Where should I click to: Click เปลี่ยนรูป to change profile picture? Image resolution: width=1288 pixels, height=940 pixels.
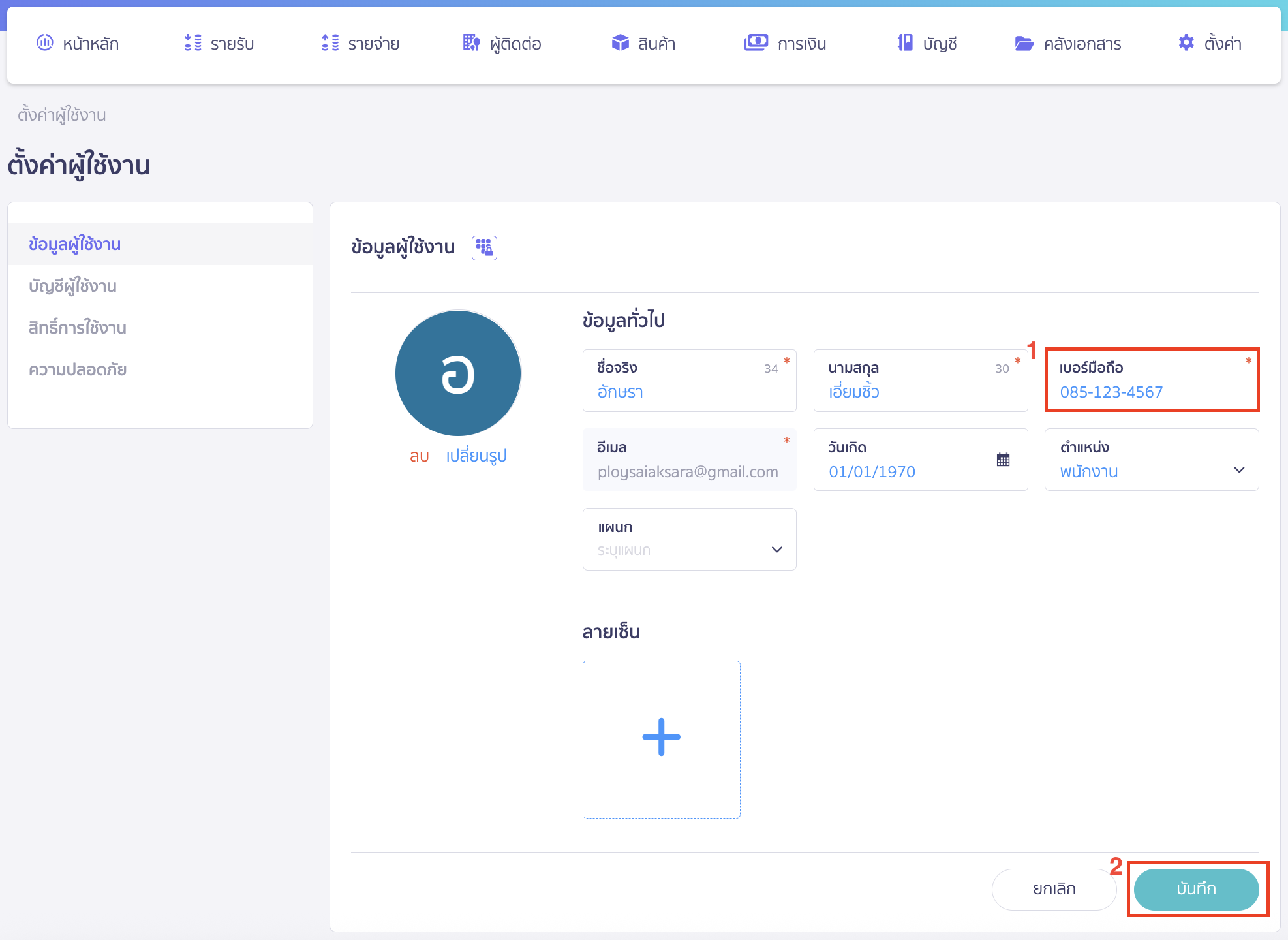pos(476,456)
